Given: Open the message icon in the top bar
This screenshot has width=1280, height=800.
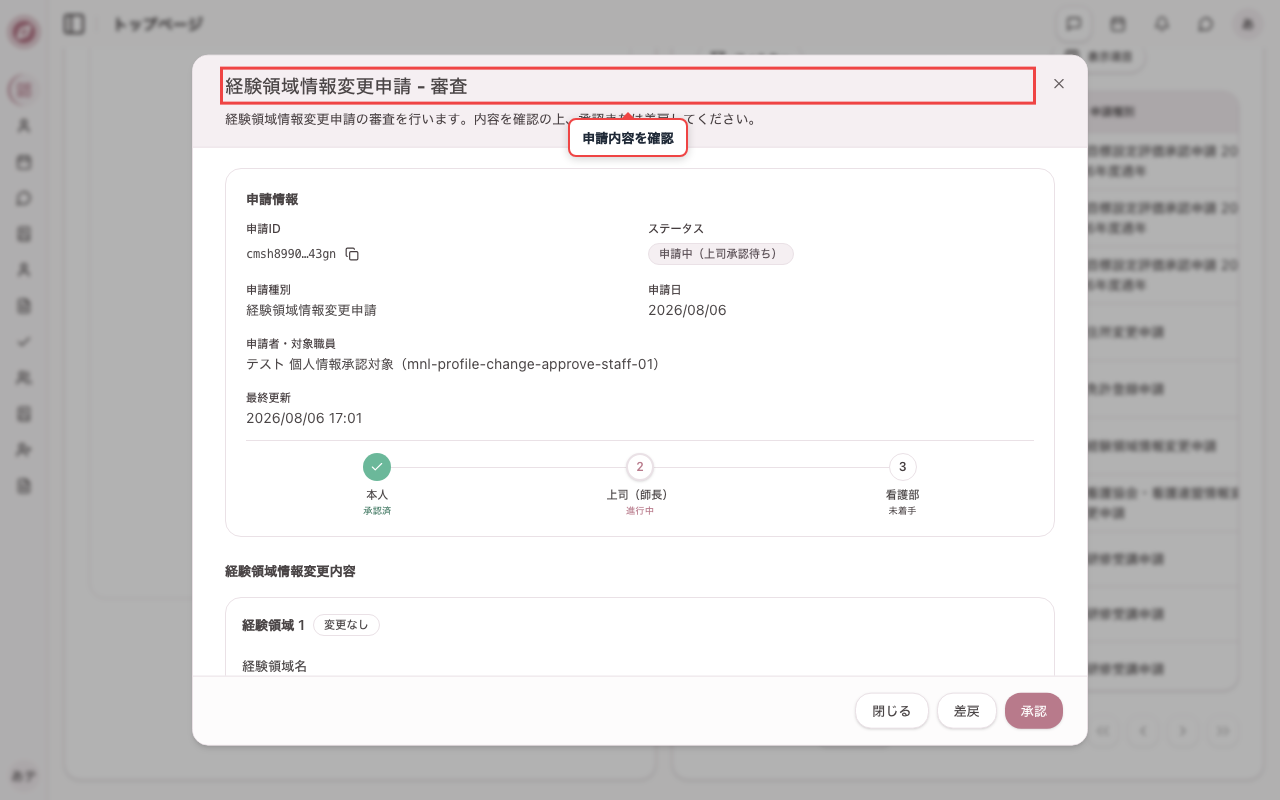Looking at the screenshot, I should click(1074, 24).
